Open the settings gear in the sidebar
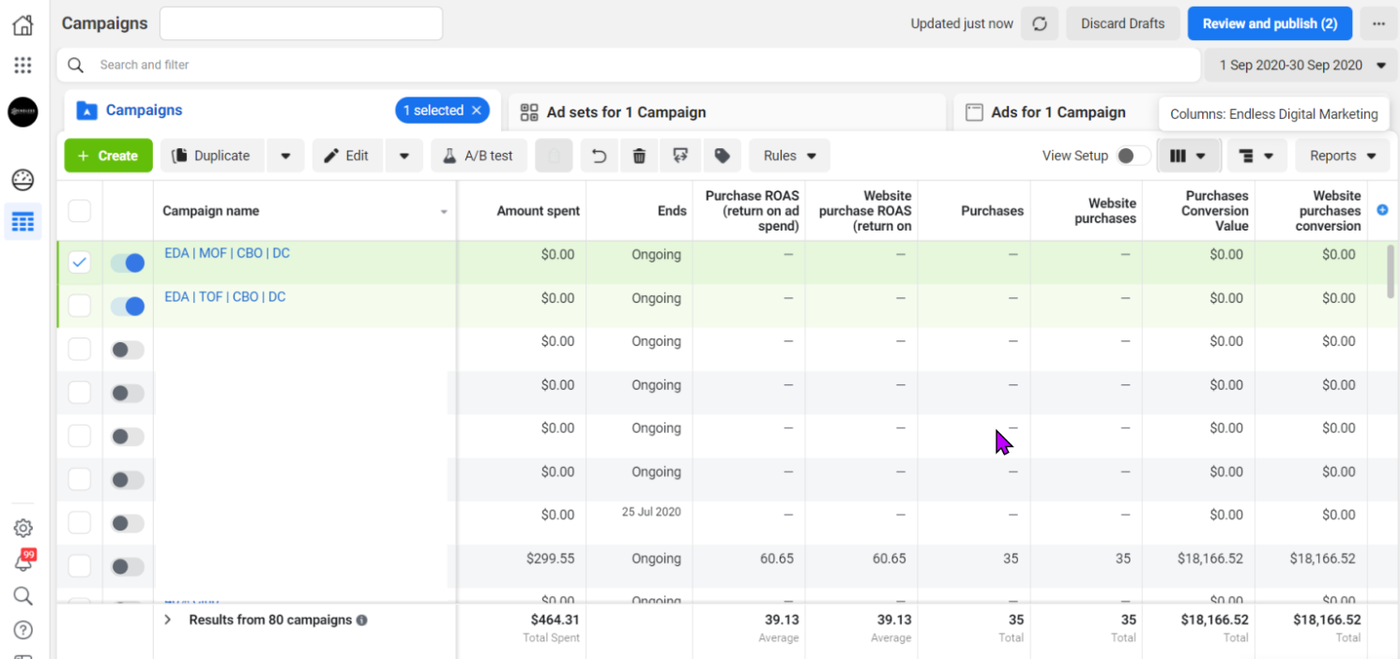 click(22, 528)
